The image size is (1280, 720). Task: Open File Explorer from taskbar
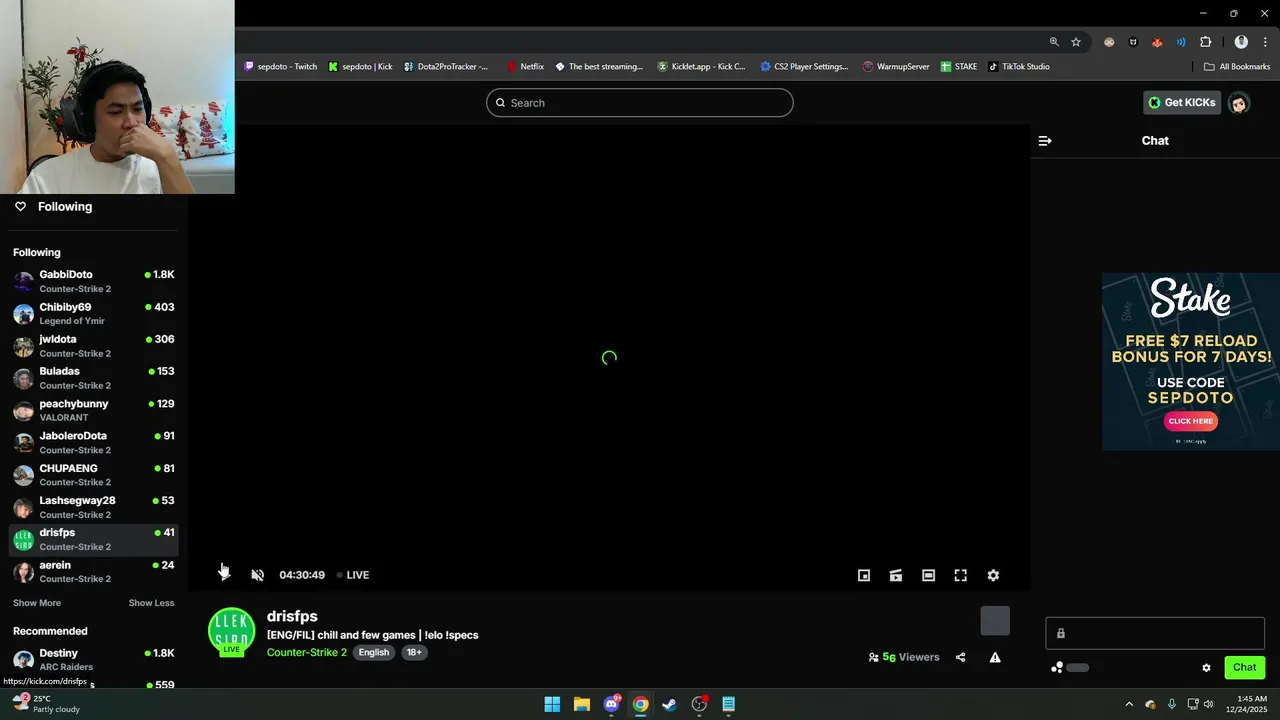pos(581,704)
